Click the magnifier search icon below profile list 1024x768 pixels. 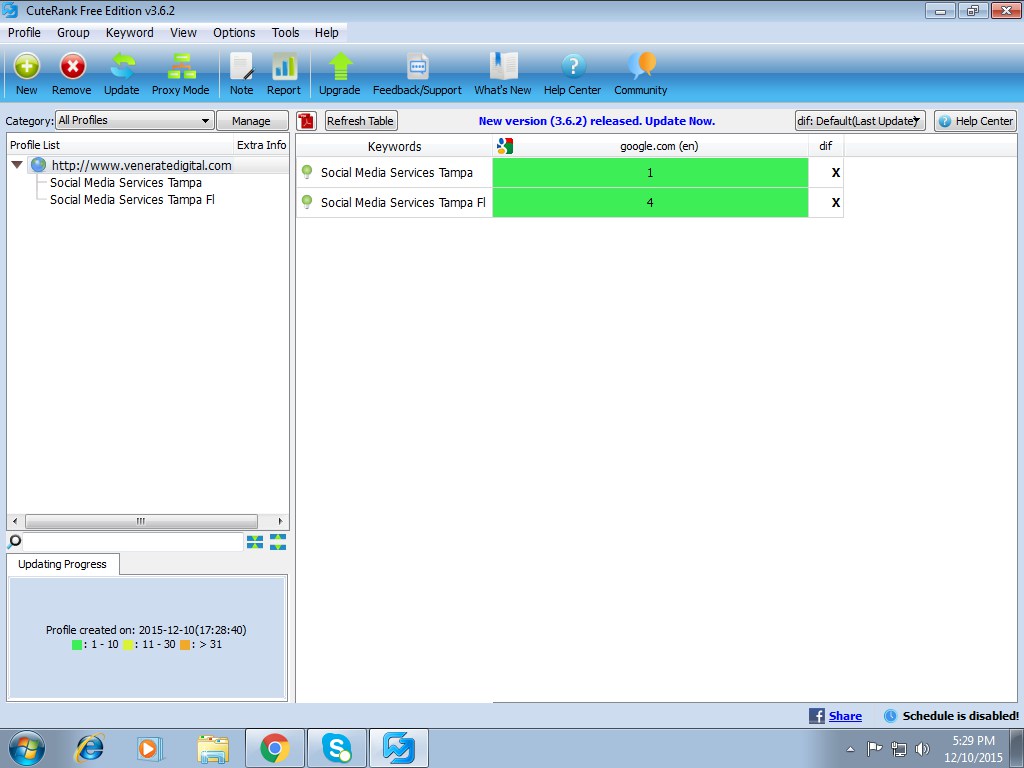click(14, 541)
